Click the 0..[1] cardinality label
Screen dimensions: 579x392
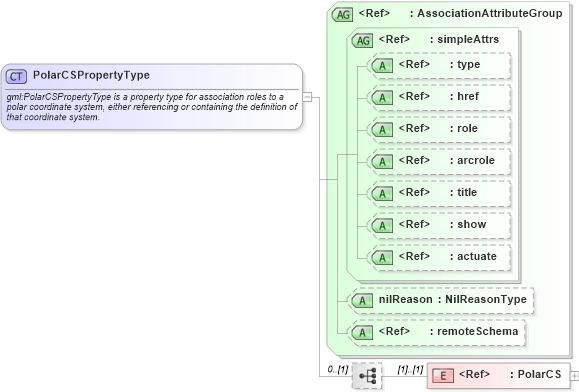click(338, 369)
